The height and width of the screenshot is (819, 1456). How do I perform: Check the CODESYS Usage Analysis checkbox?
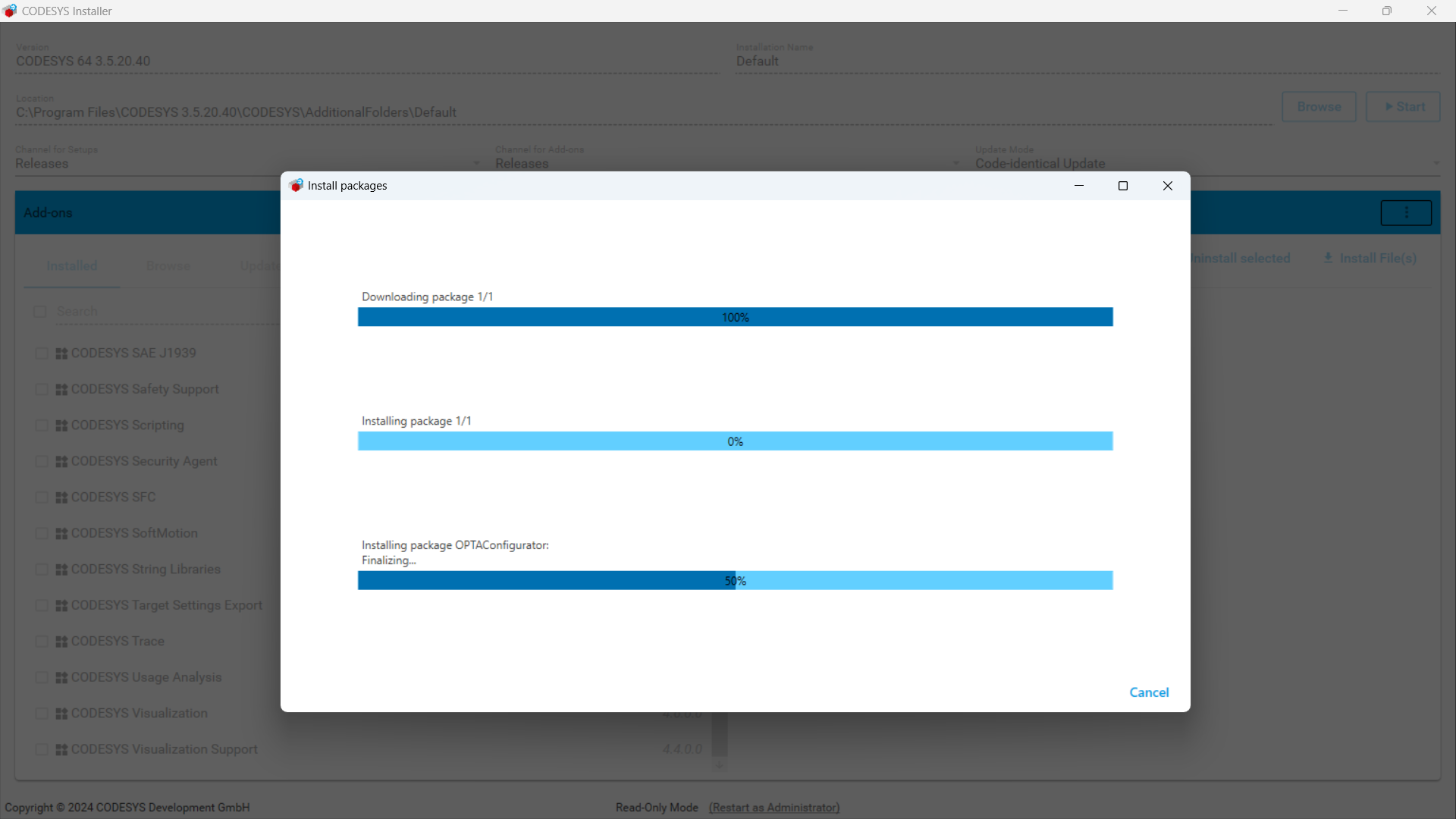tap(42, 678)
